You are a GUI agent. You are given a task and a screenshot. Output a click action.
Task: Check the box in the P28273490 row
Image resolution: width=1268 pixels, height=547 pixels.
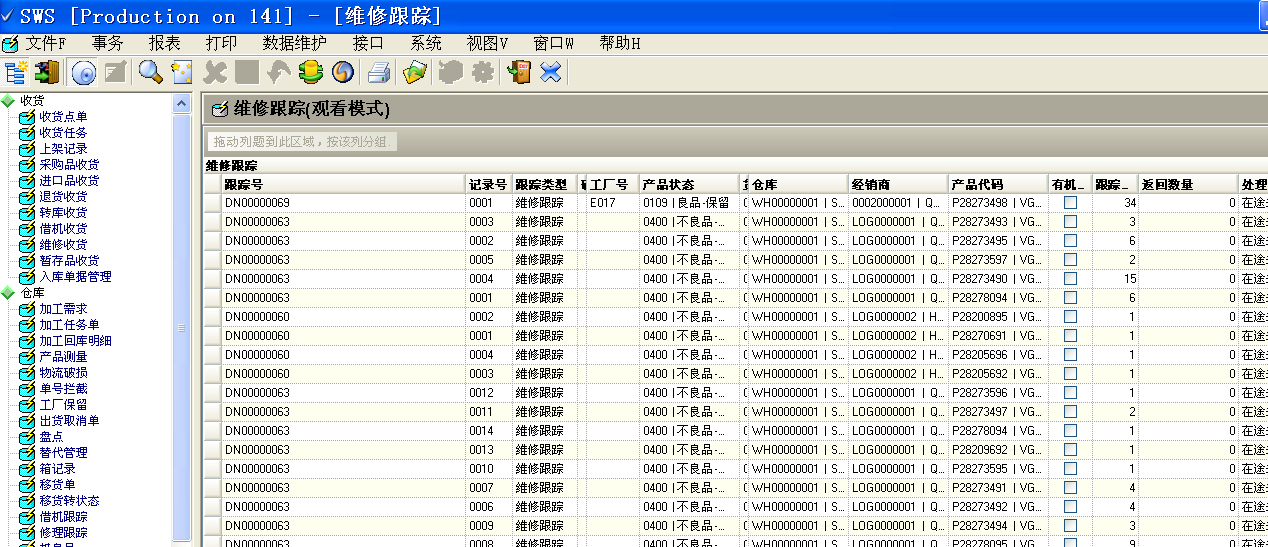1070,279
